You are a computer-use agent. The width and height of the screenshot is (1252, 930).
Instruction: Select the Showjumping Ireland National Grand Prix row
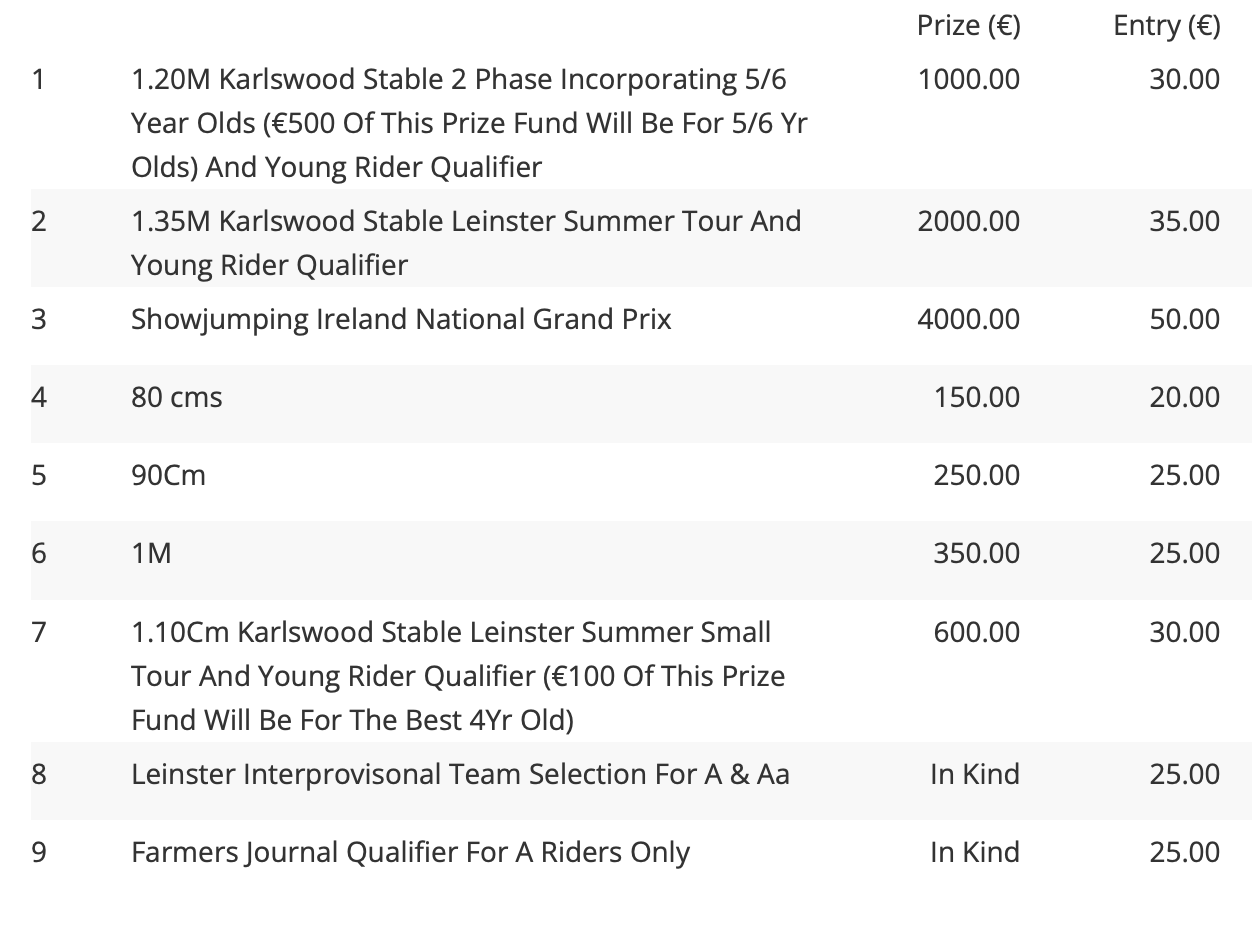pos(640,320)
